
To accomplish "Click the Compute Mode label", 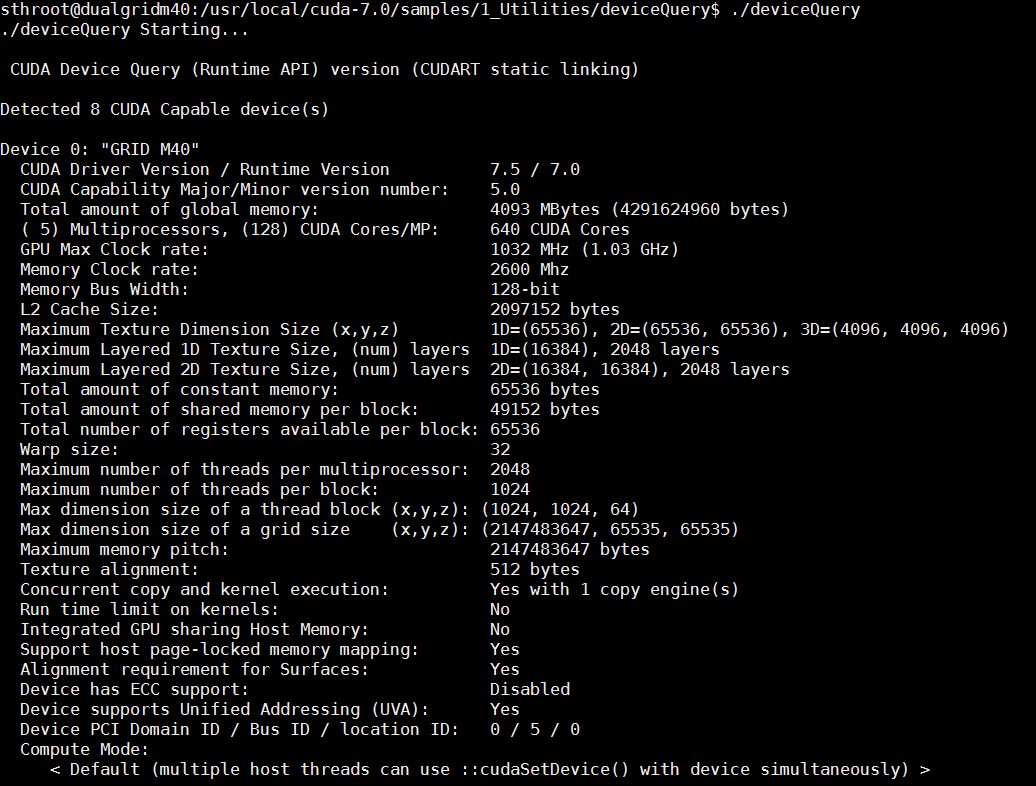I will [x=84, y=749].
